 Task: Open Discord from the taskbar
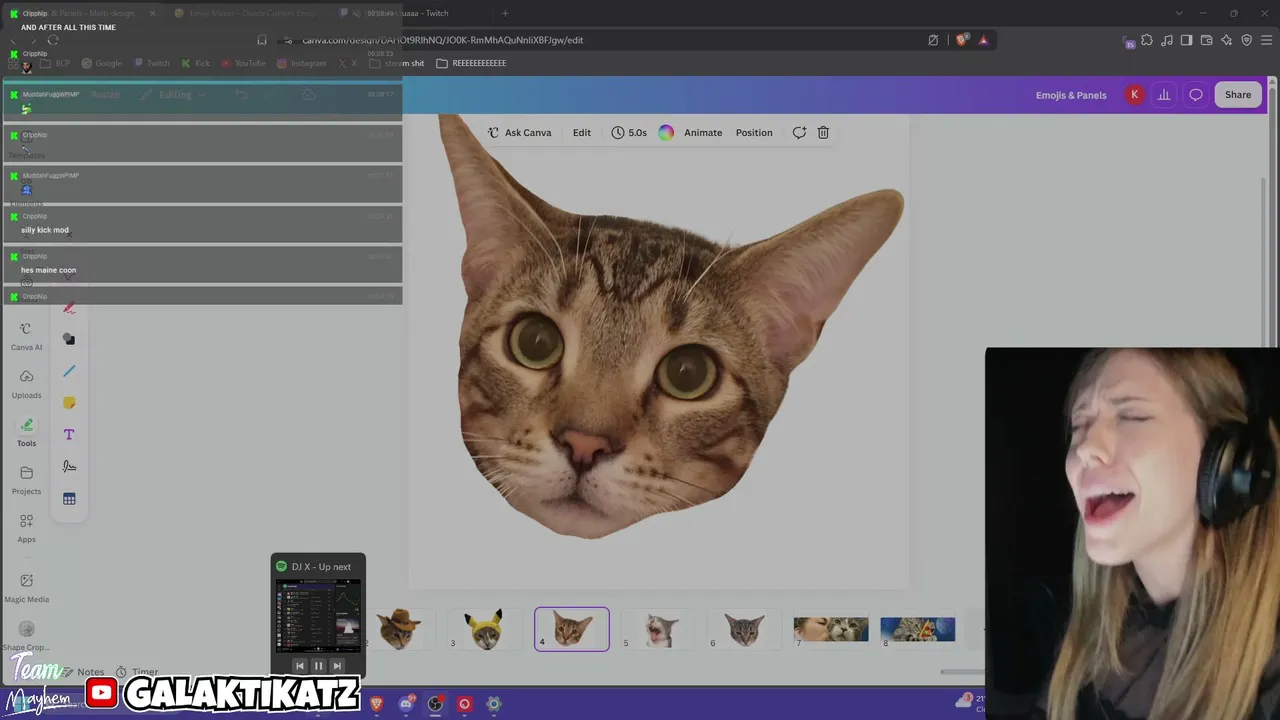tap(406, 704)
